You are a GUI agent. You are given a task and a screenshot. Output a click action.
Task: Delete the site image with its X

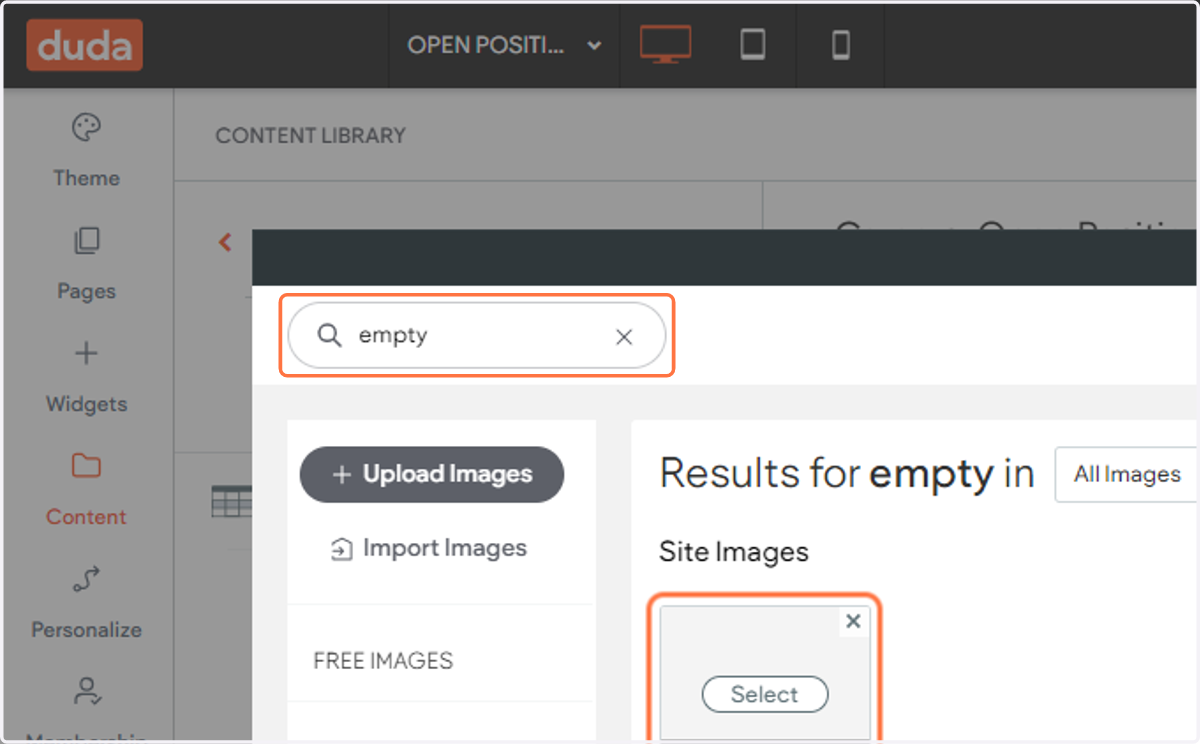pyautogui.click(x=853, y=621)
